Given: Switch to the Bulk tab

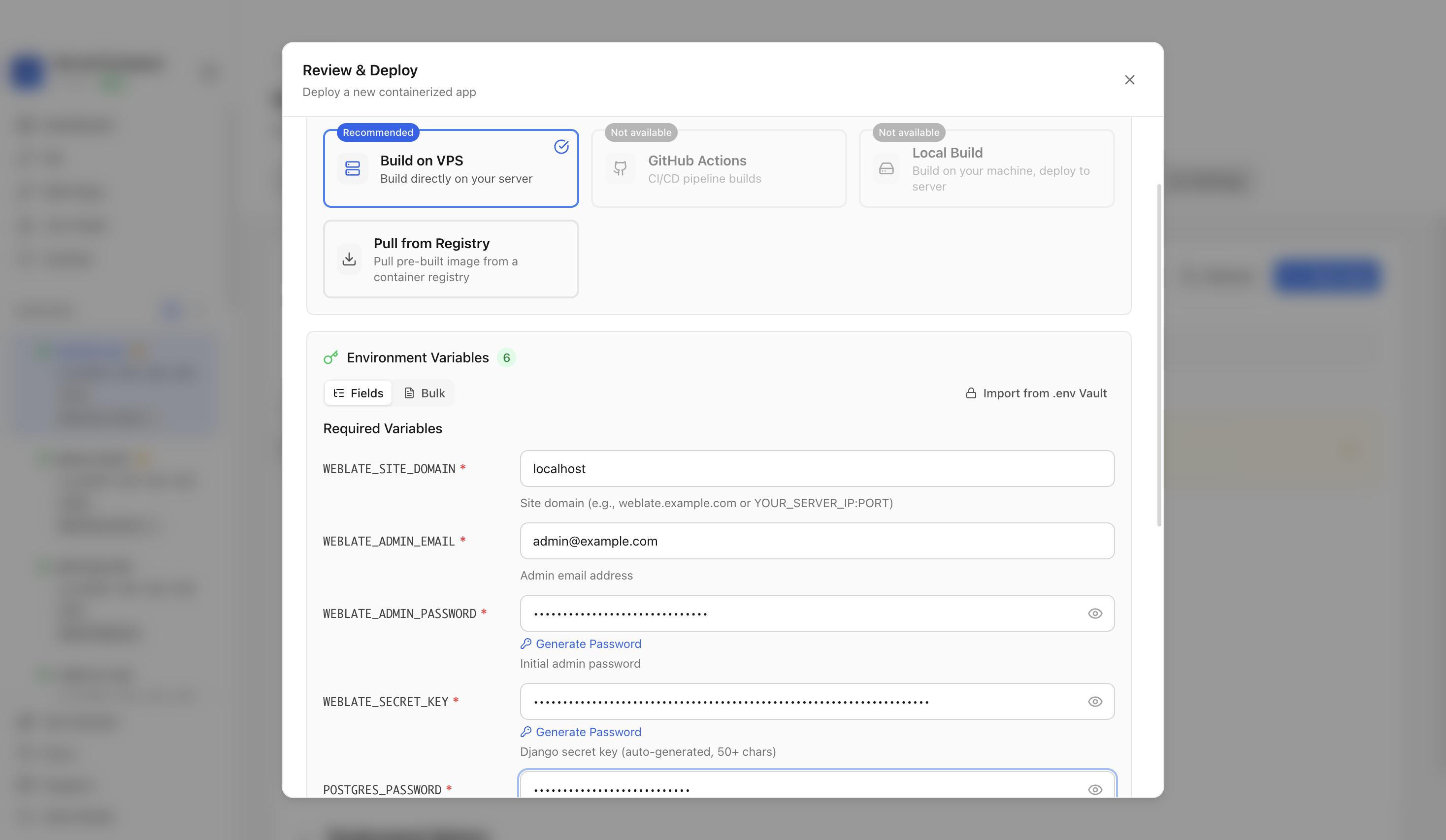Looking at the screenshot, I should [424, 393].
